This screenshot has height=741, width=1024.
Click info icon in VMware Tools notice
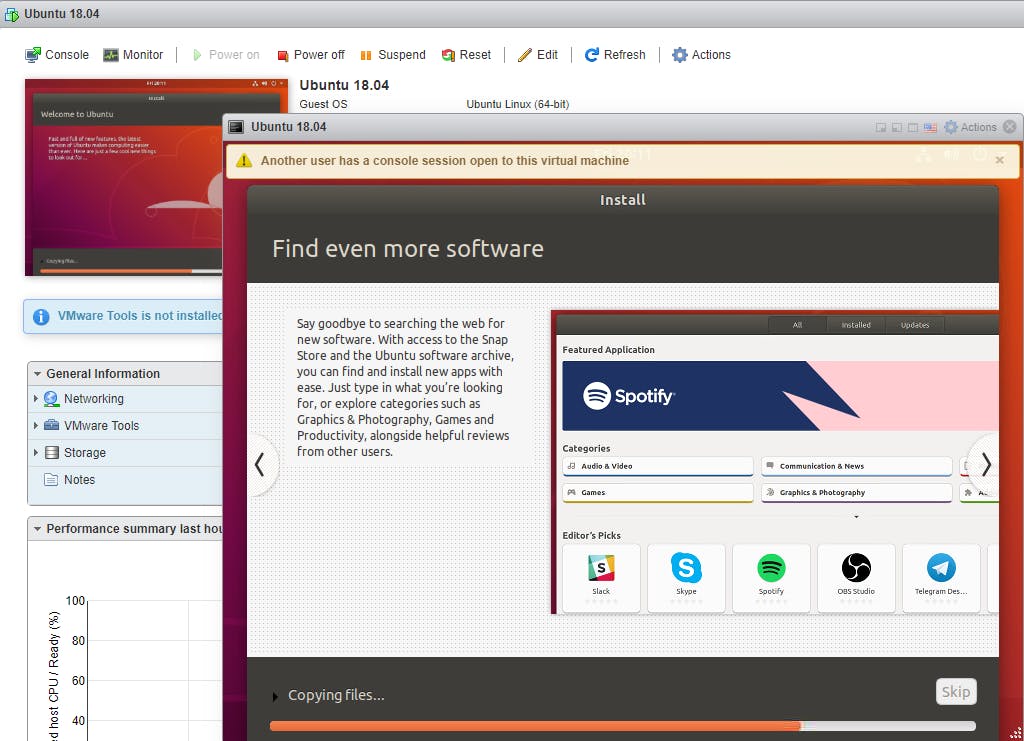click(x=40, y=317)
